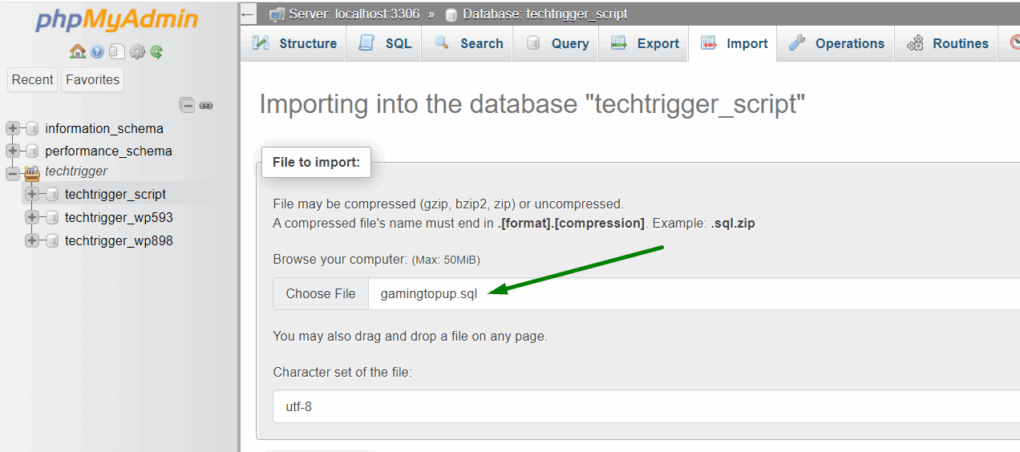The height and width of the screenshot is (452, 1020).
Task: Expand the information_schema database node
Action: [13, 128]
